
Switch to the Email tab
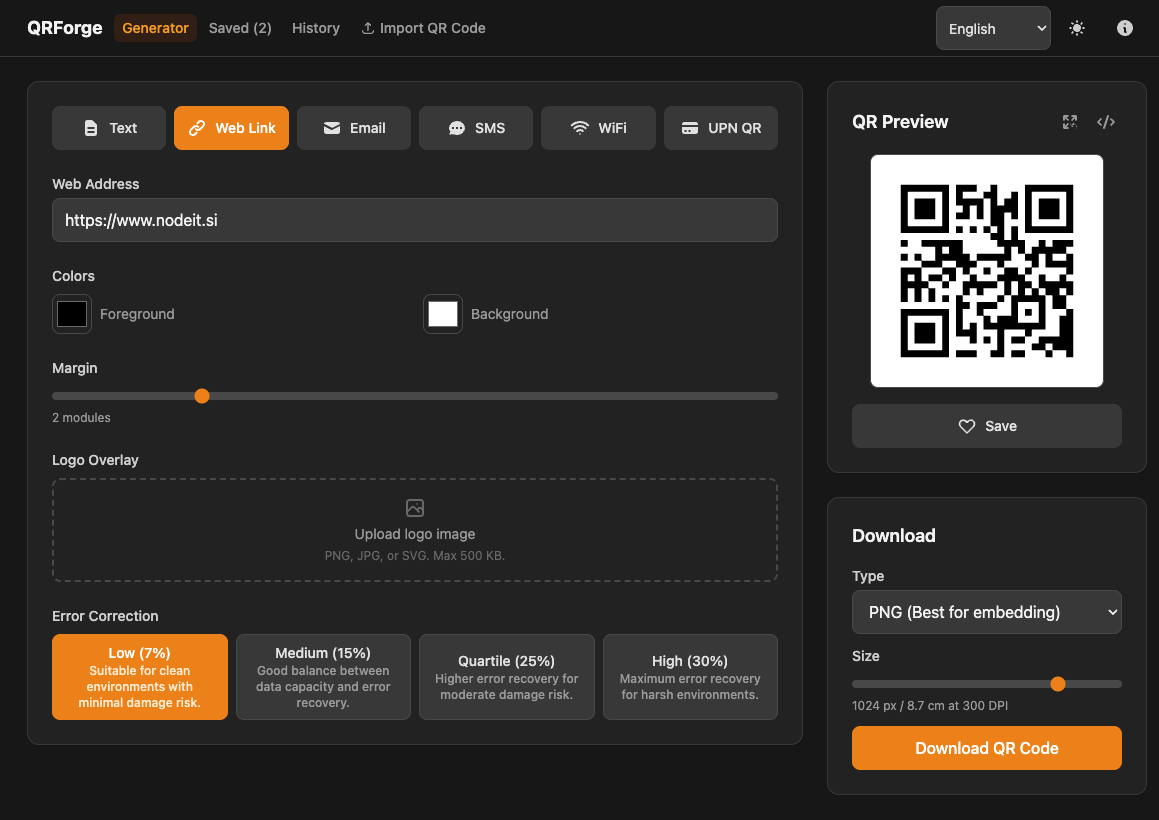353,127
